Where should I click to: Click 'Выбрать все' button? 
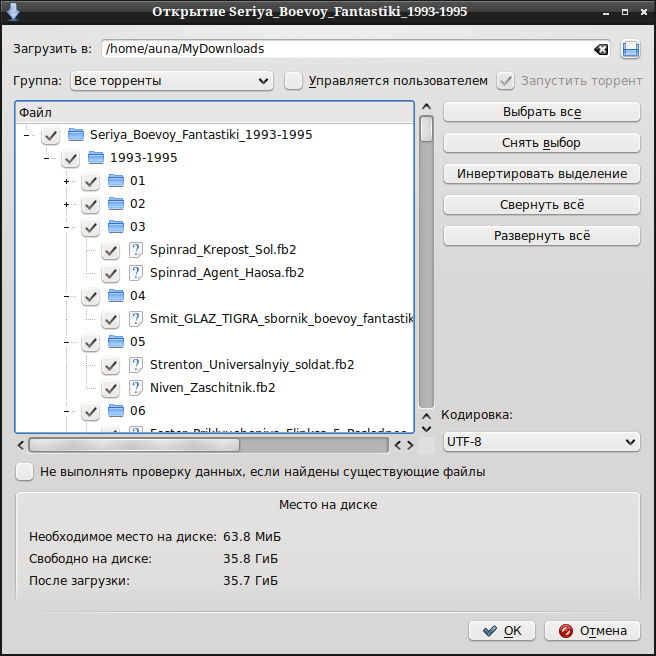541,112
